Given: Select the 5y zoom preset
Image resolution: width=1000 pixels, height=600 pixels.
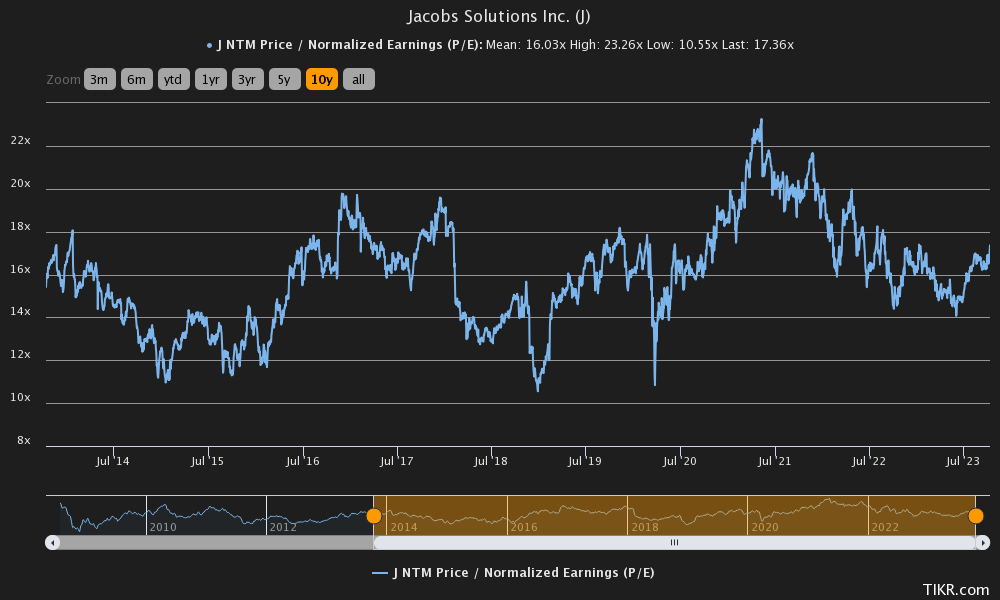Looking at the screenshot, I should (x=284, y=79).
